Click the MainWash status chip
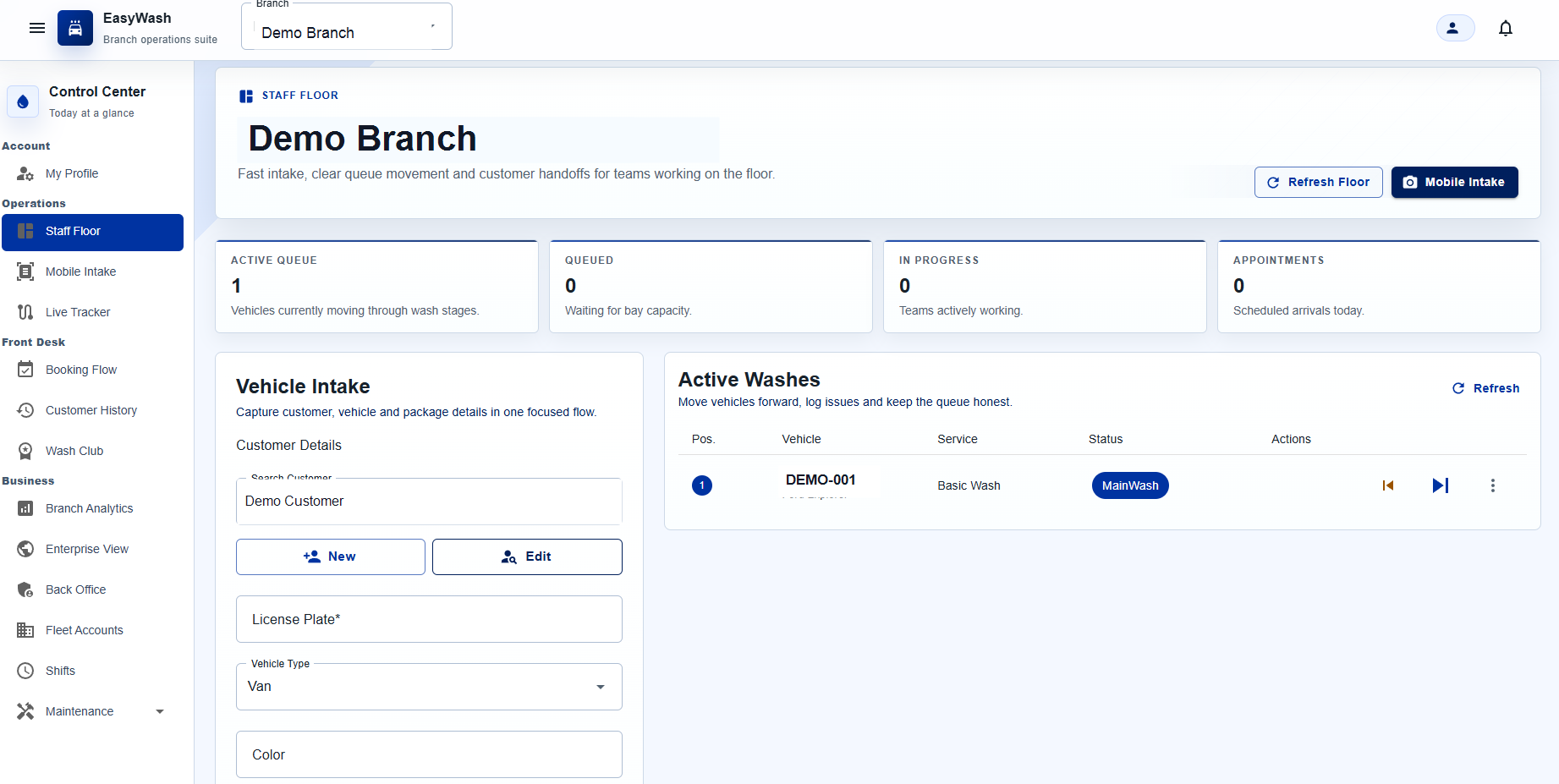Image resolution: width=1559 pixels, height=784 pixels. [1130, 485]
